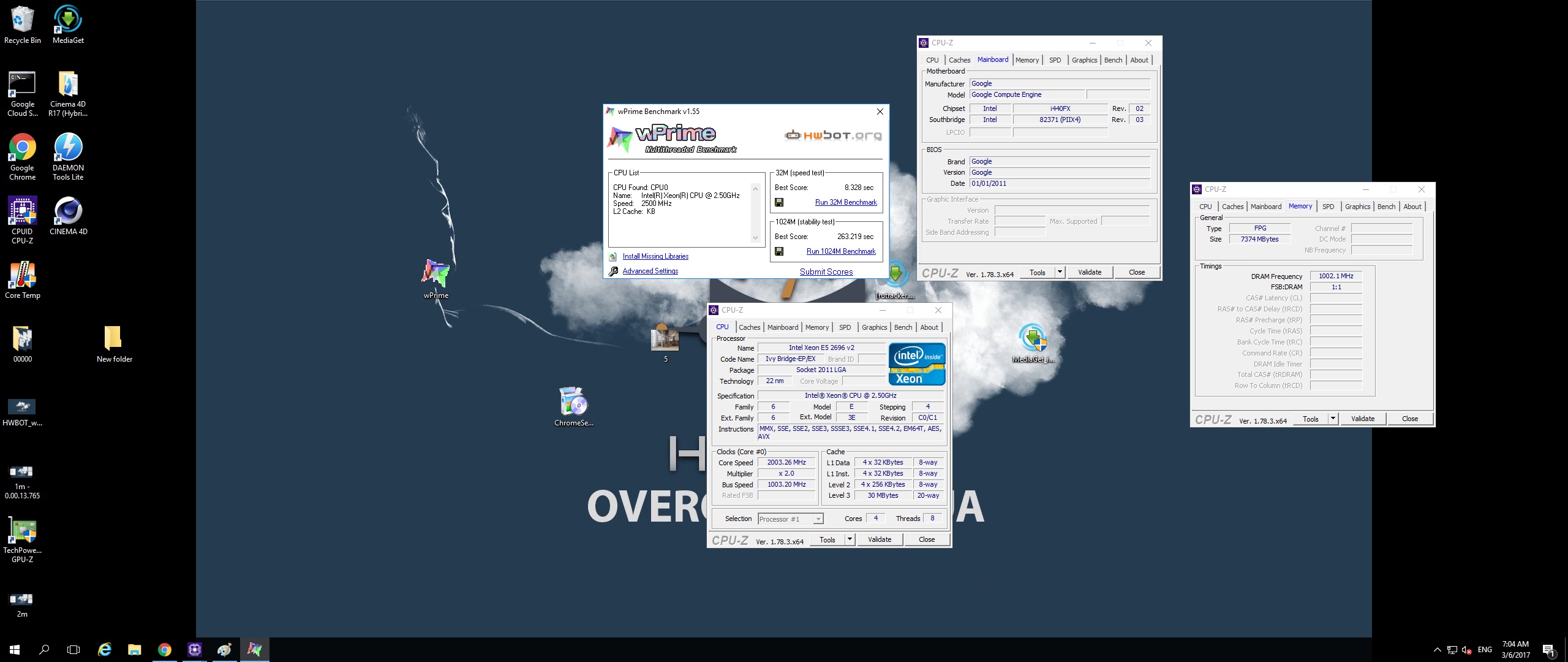Select the 2m file on the desktop
Viewport: 1568px width, 662px height.
click(23, 604)
